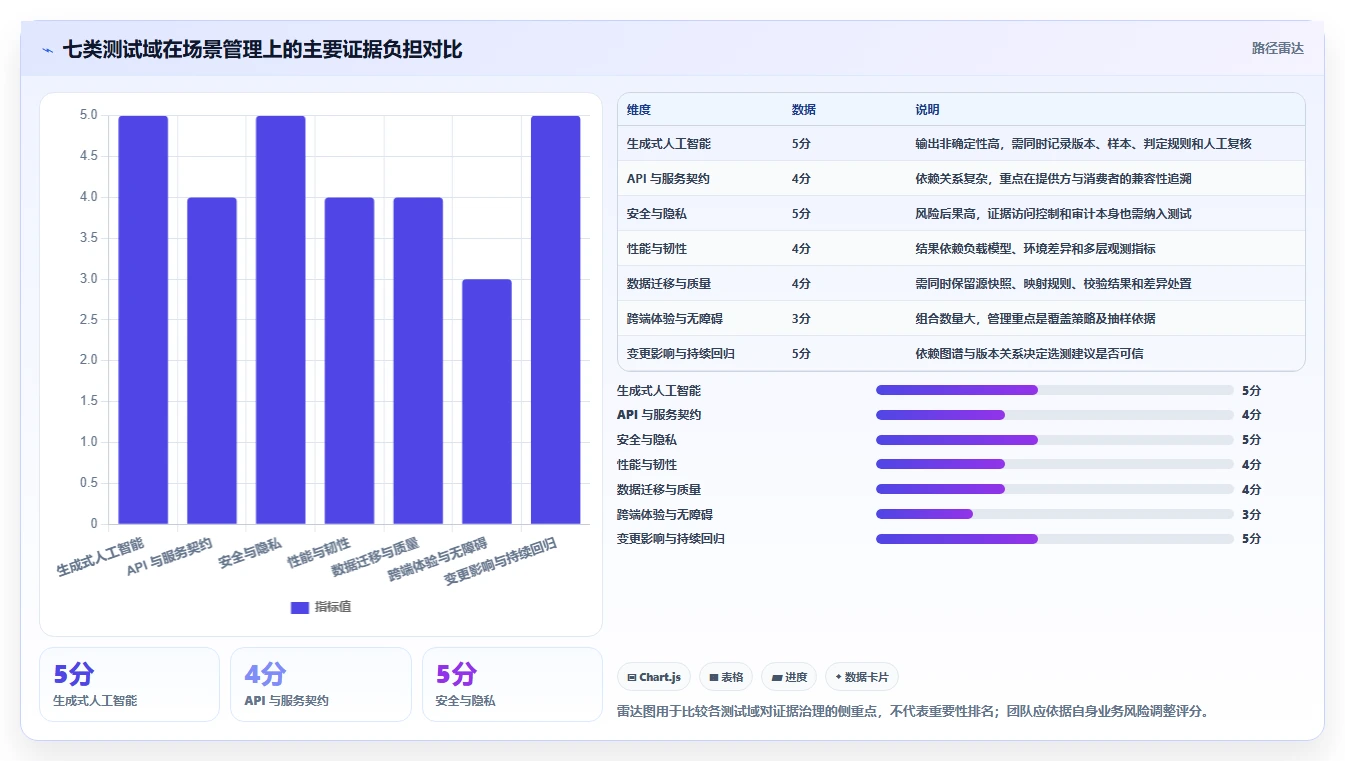Click the 变更影响与持续回归 label in the progress list
The width and height of the screenshot is (1345, 761).
tap(671, 539)
